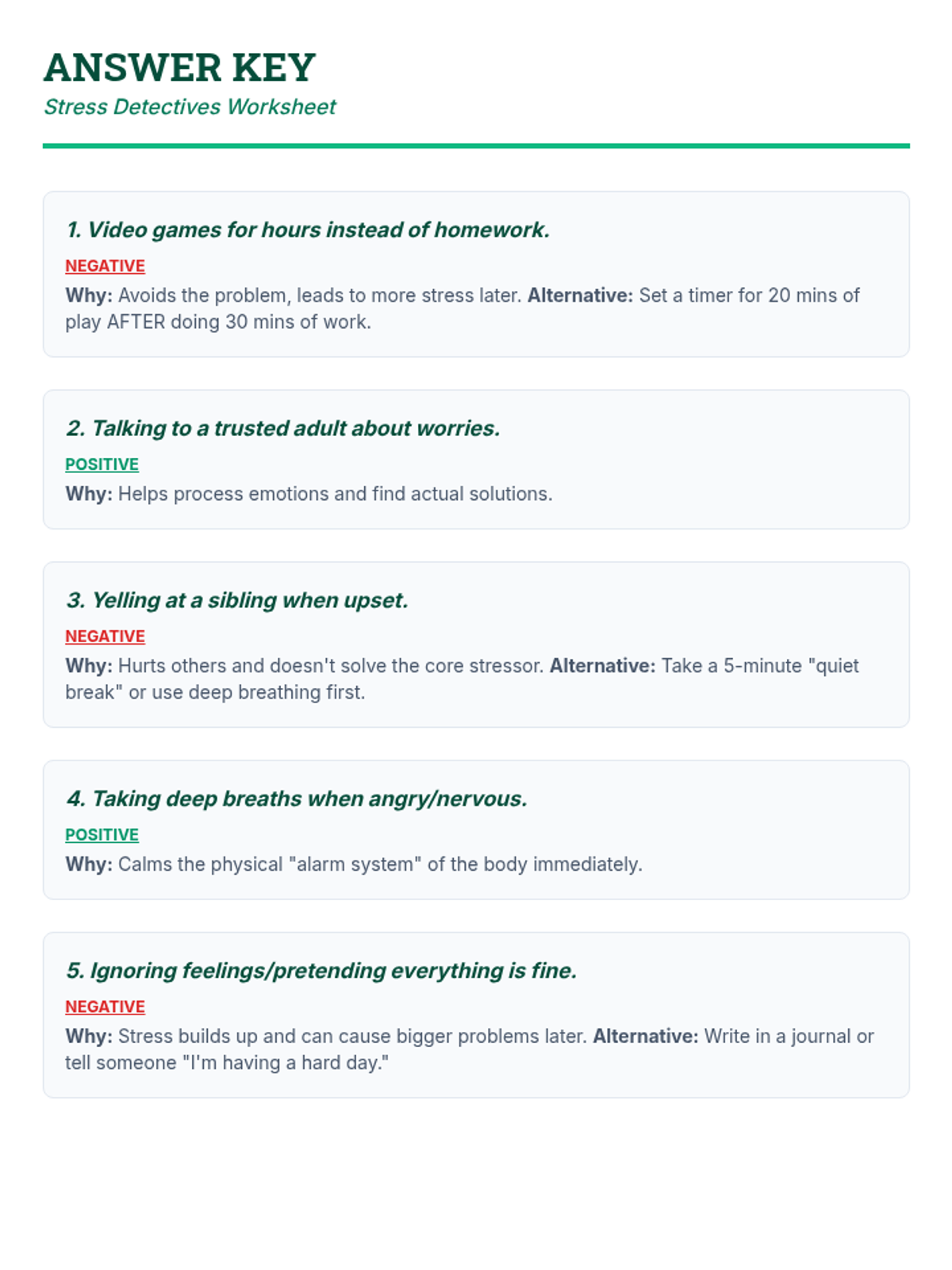Click the heading about video games instead of homework

308,230
